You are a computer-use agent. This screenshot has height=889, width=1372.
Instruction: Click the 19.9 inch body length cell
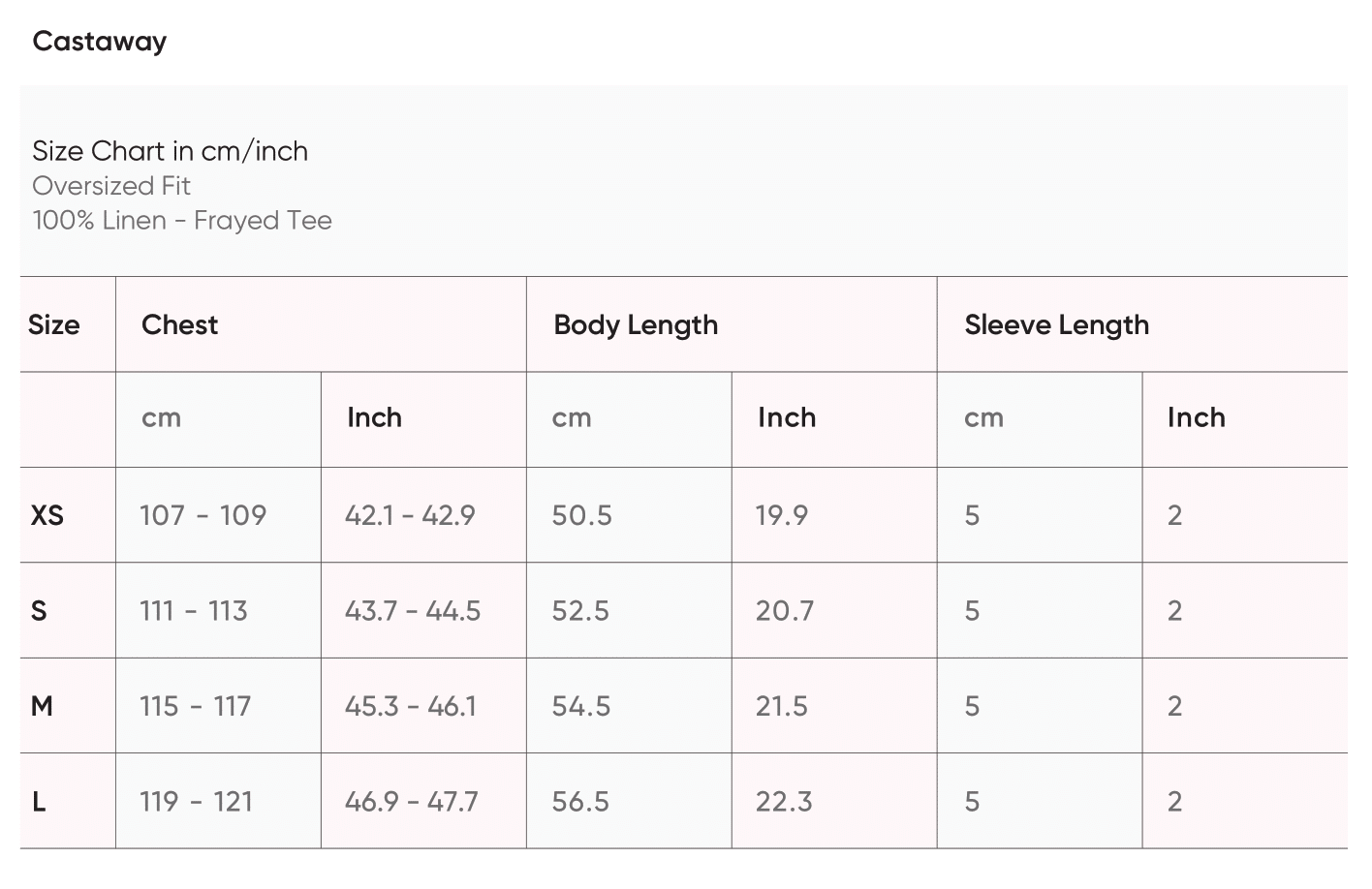782,515
